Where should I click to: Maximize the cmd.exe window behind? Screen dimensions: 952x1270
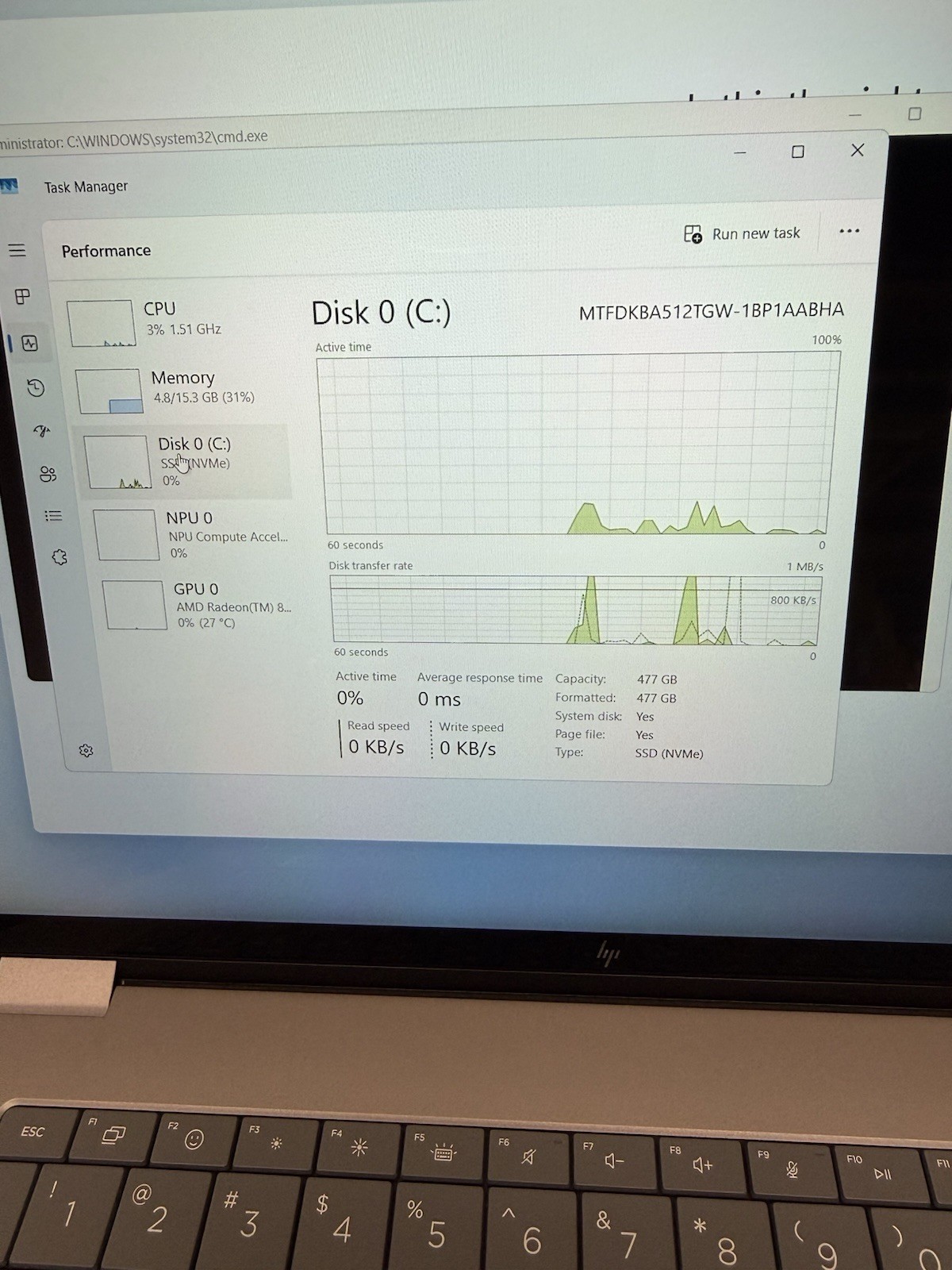915,114
